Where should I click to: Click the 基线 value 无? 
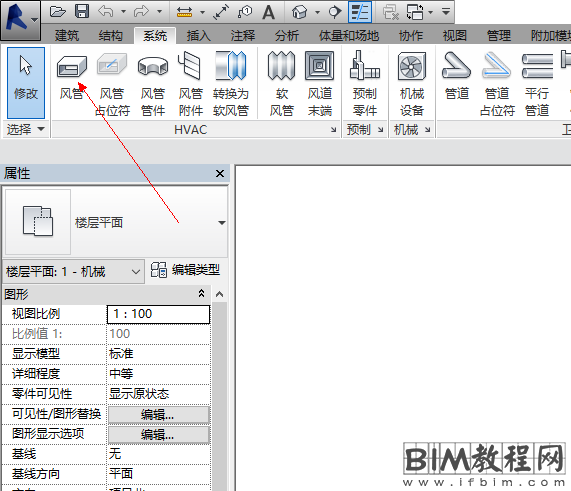tap(158, 454)
